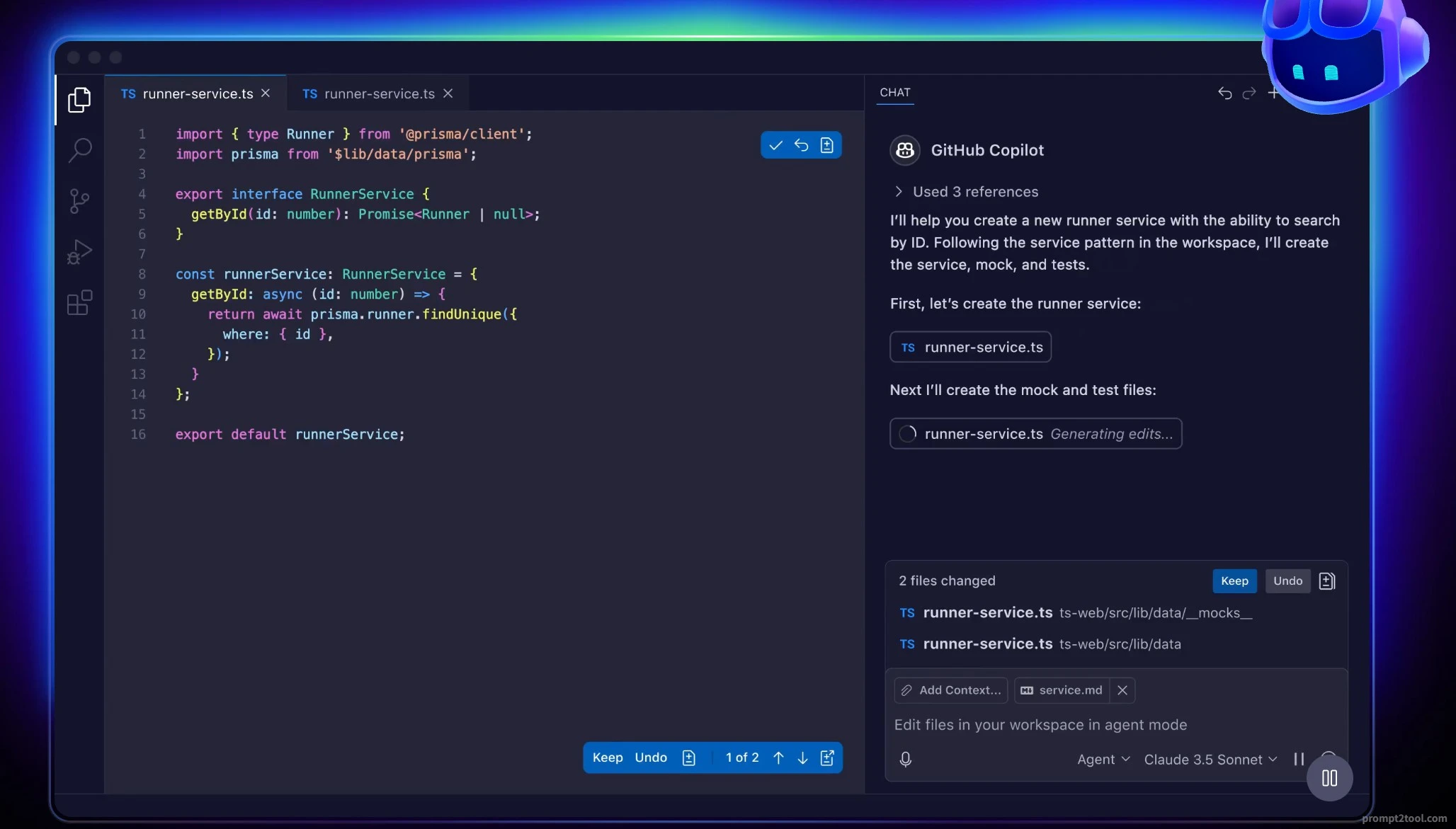Click Undo in the files changed panel

click(x=1287, y=581)
